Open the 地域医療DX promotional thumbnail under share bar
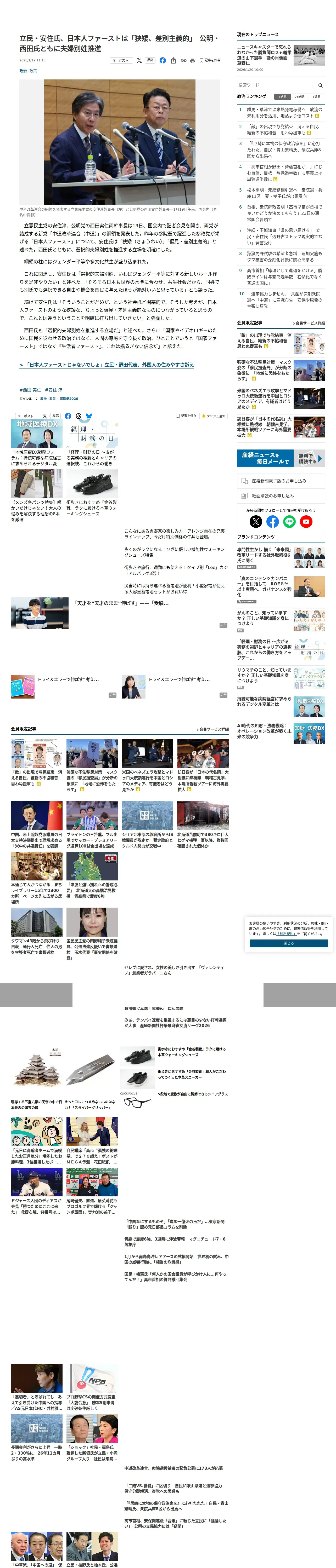Viewport: 336px width, 1568px height. click(x=37, y=433)
